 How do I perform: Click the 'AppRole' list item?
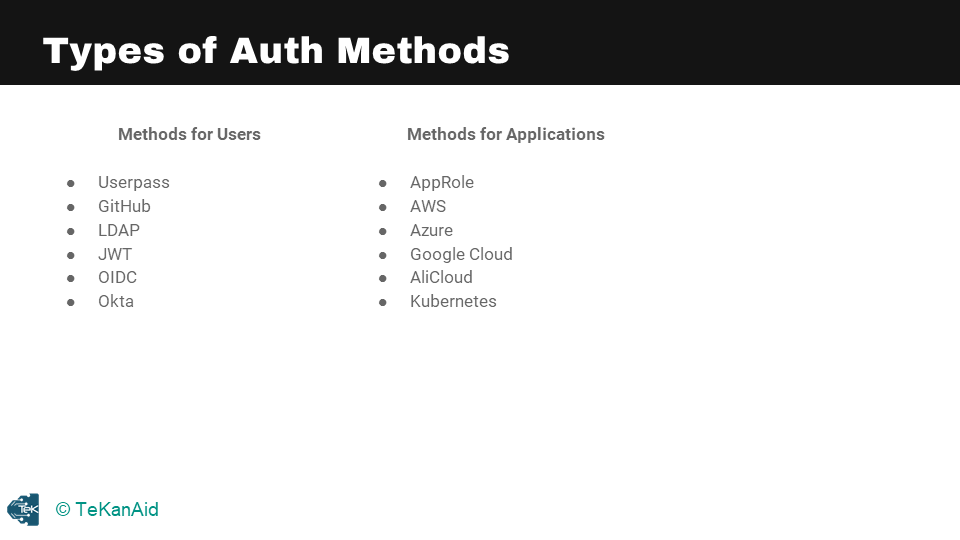coord(441,182)
